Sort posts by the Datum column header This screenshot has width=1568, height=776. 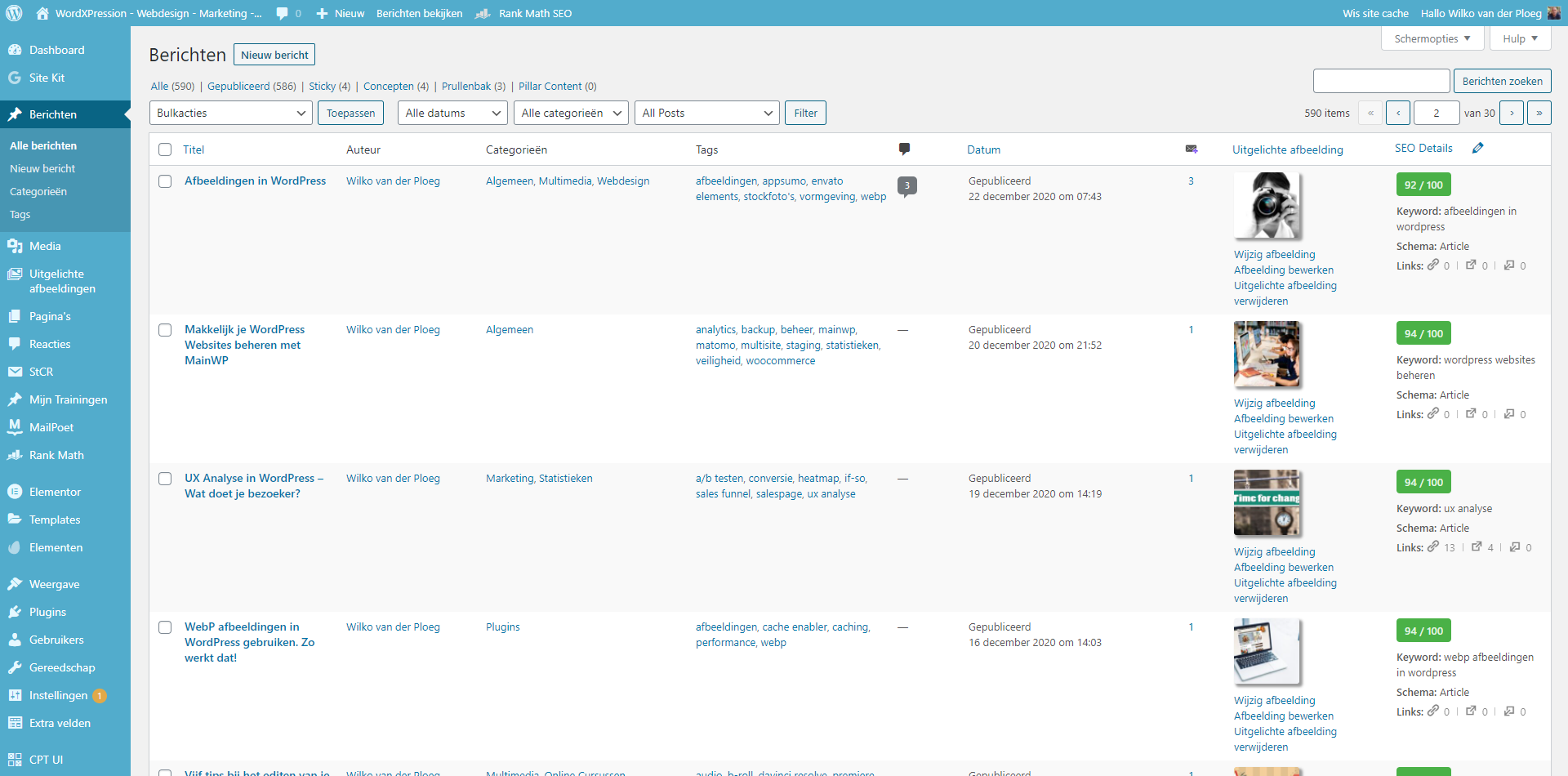[x=984, y=149]
